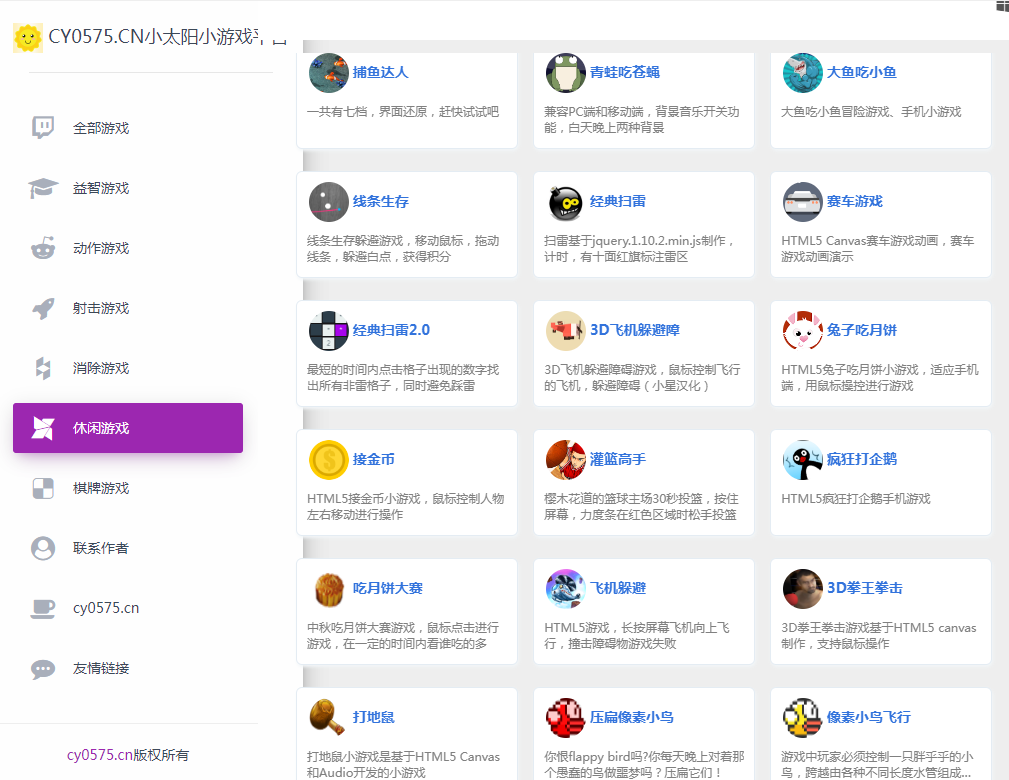
Task: Open the 3D飞机躲避障 game link
Action: [635, 330]
